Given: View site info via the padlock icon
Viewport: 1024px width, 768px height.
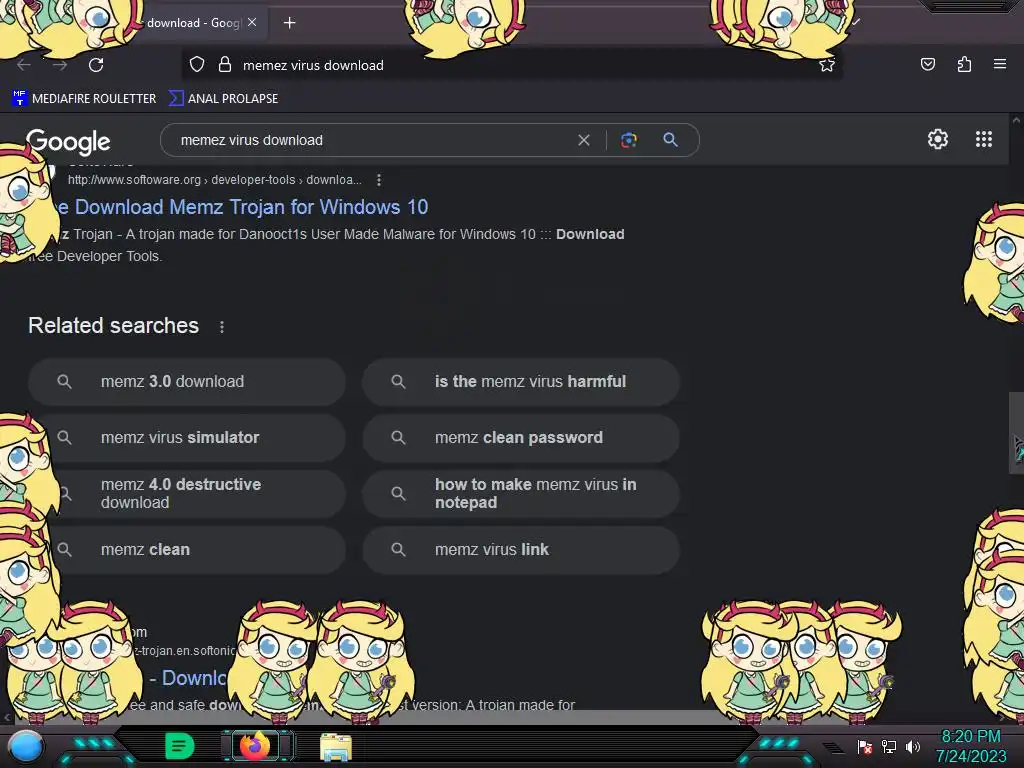Looking at the screenshot, I should point(225,65).
